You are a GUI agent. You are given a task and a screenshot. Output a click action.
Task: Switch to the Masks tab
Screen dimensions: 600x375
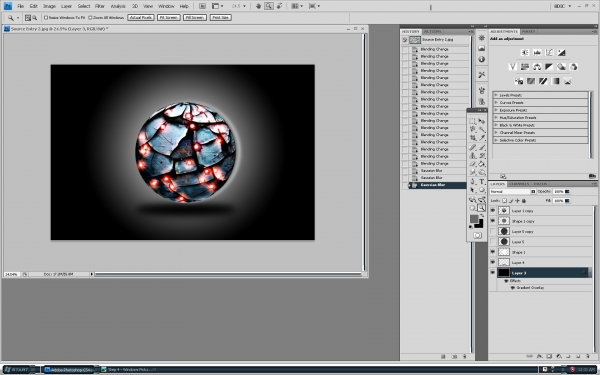pyautogui.click(x=528, y=31)
